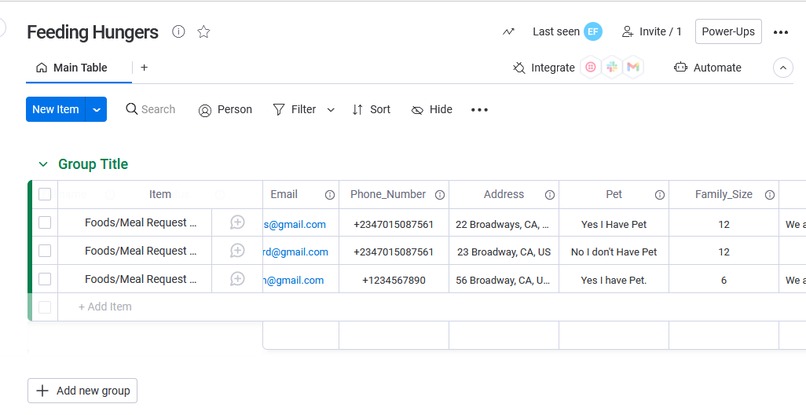Screen dimensions: 806x415
Task: Star the Feeding Hungers board as favorite
Action: pos(204,32)
